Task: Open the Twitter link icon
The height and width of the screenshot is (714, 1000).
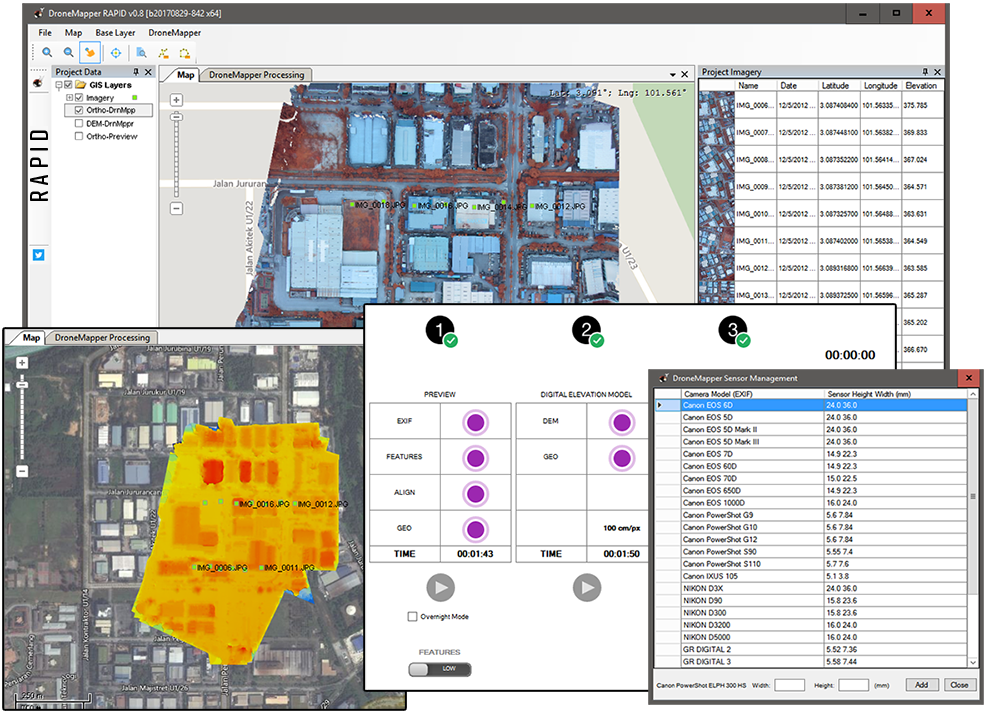Action: [x=38, y=255]
